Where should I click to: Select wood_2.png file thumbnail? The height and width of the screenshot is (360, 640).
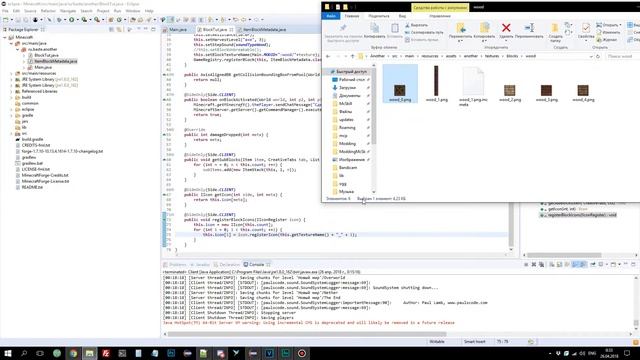[x=510, y=92]
